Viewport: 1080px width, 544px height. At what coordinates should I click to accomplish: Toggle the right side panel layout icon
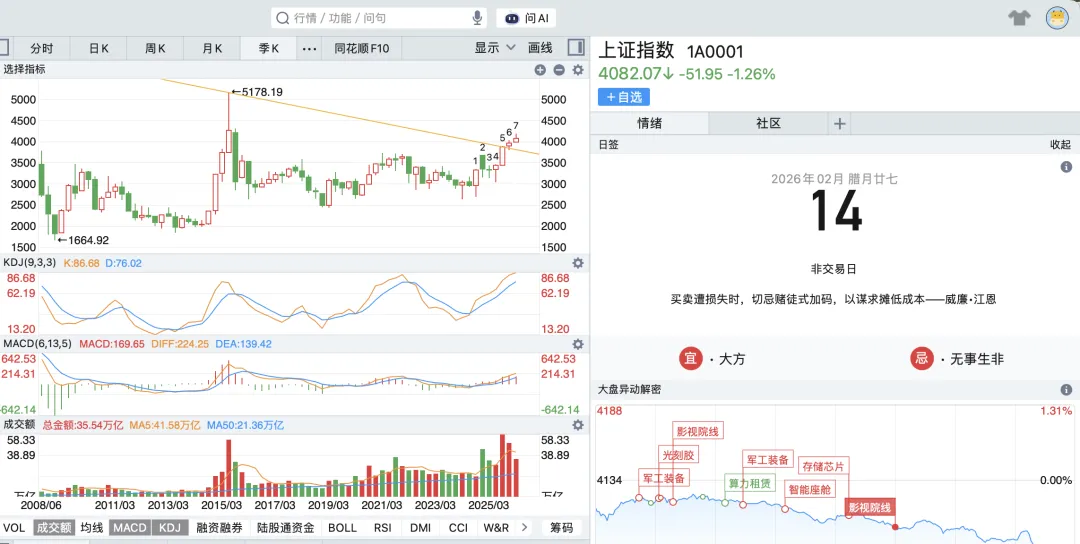[576, 48]
